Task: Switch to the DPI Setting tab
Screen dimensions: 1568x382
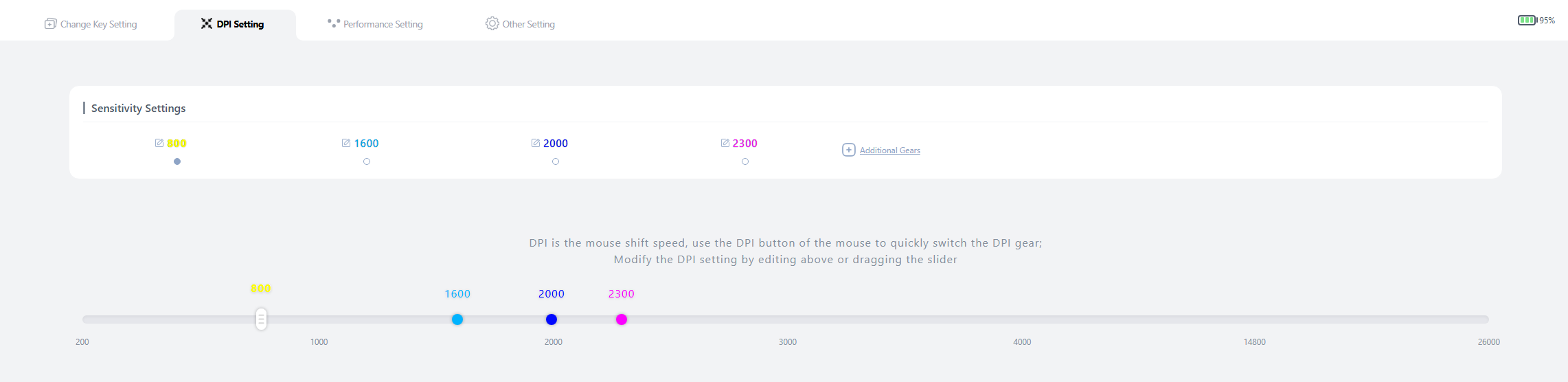Action: coord(233,24)
